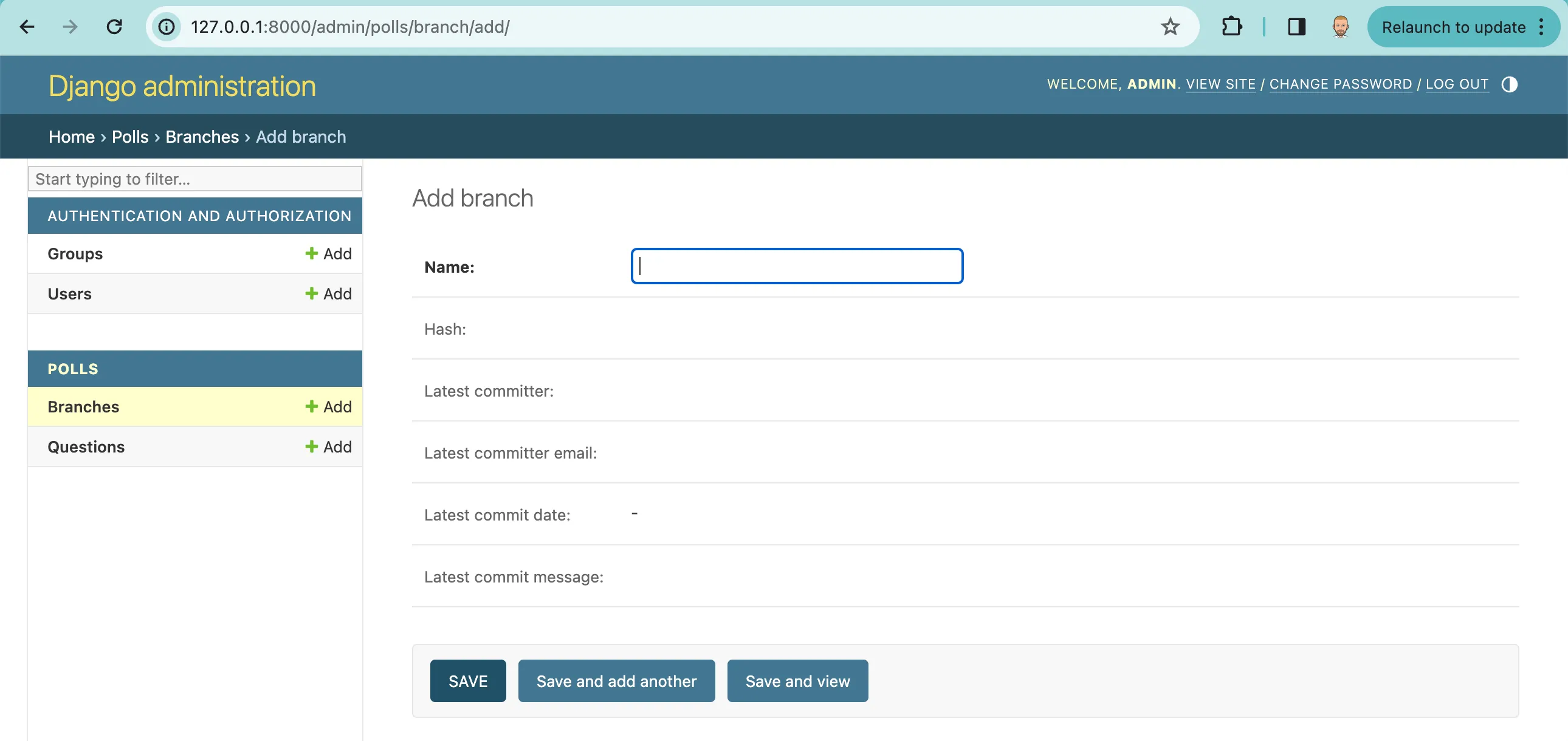Open the browser extensions puzzle icon

(x=1231, y=27)
